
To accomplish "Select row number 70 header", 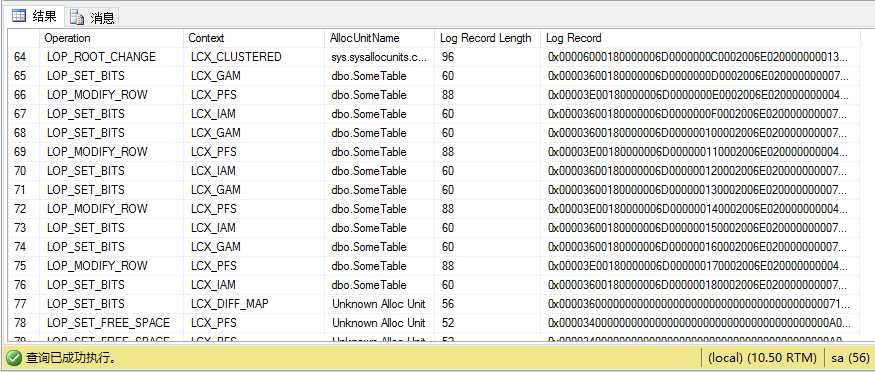I will 20,171.
